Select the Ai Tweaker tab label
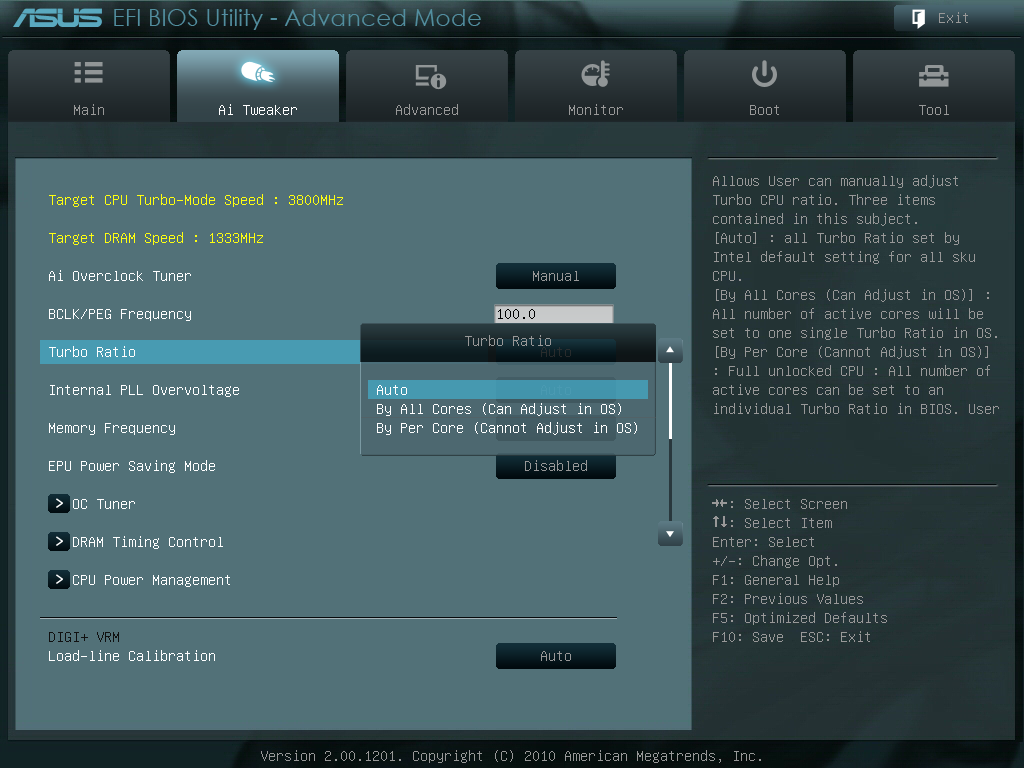This screenshot has width=1024, height=768. click(257, 110)
